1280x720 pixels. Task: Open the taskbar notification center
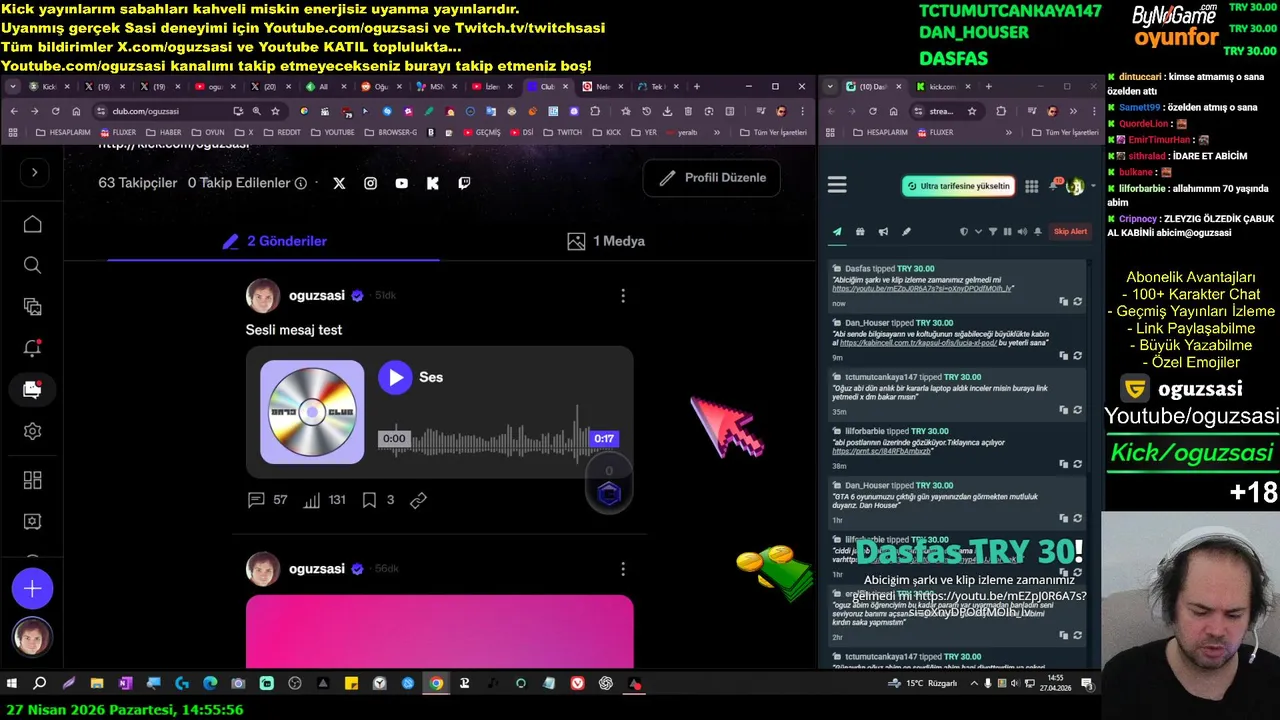click(1087, 684)
